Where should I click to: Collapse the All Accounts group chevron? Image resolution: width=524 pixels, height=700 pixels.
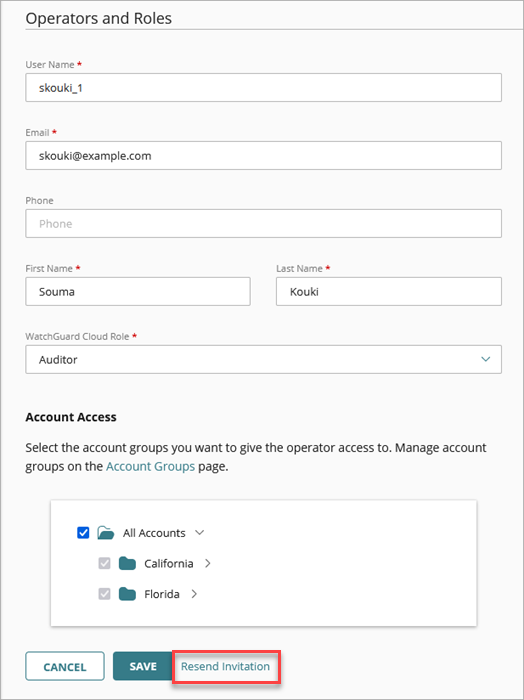point(200,533)
